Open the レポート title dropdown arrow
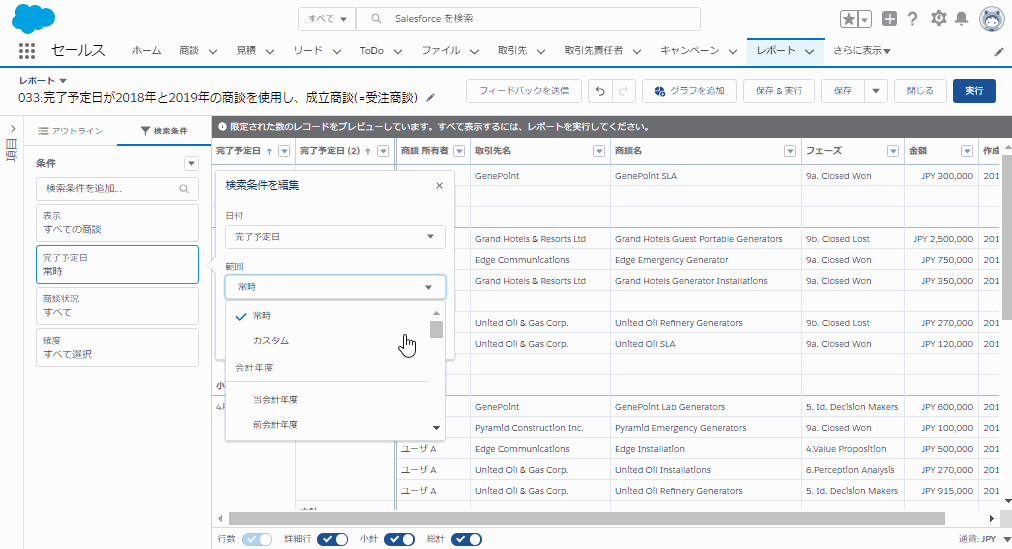Image resolution: width=1012 pixels, height=549 pixels. coord(63,81)
